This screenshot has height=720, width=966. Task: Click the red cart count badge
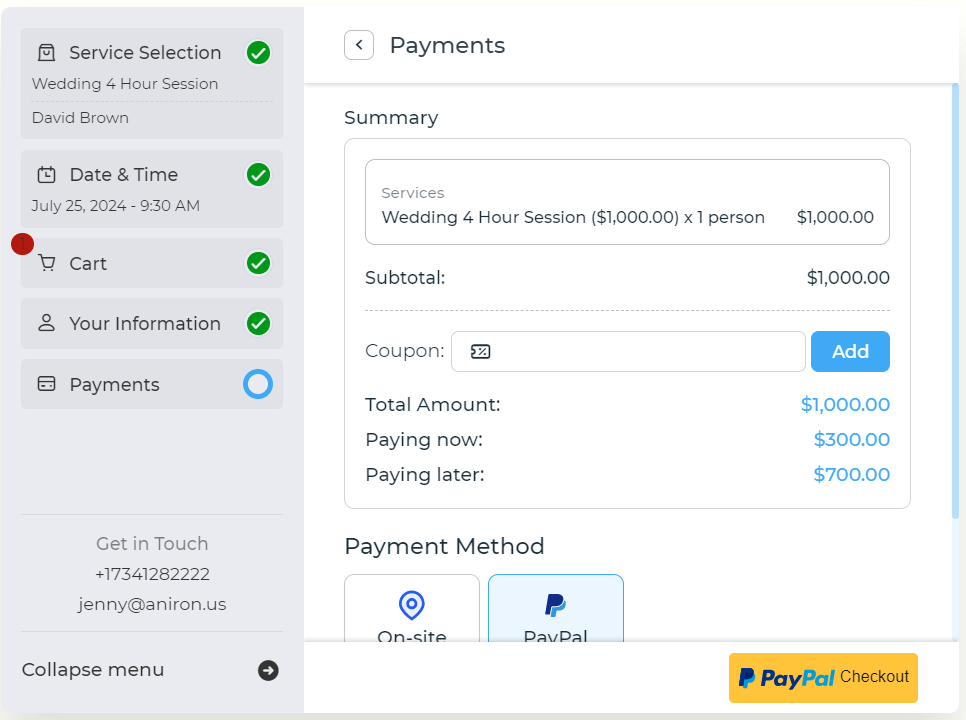(x=22, y=244)
